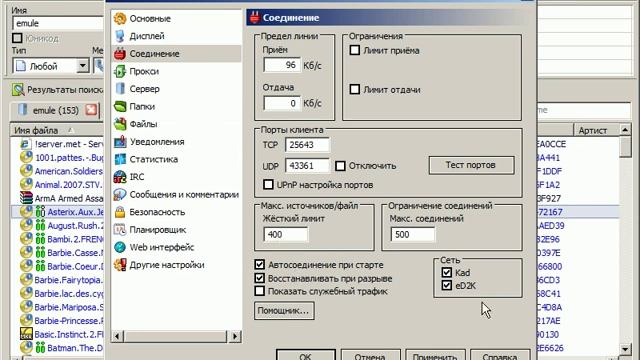
Task: Sort by Артист column header
Action: 596,130
